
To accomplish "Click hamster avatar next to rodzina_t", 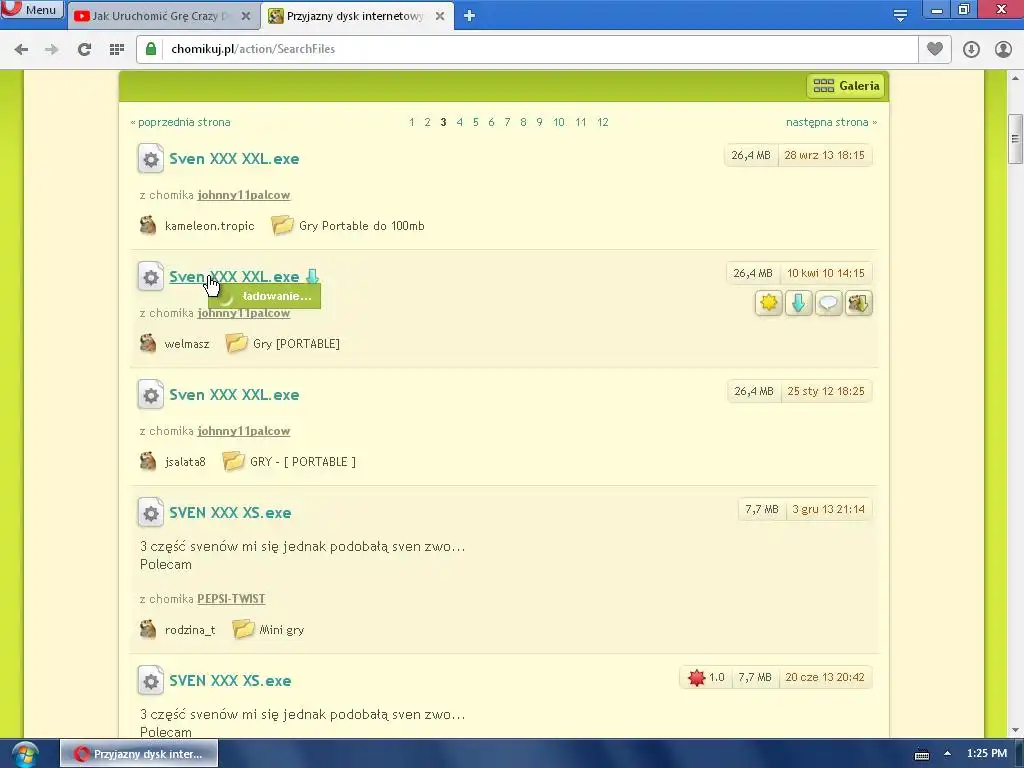I will [148, 630].
